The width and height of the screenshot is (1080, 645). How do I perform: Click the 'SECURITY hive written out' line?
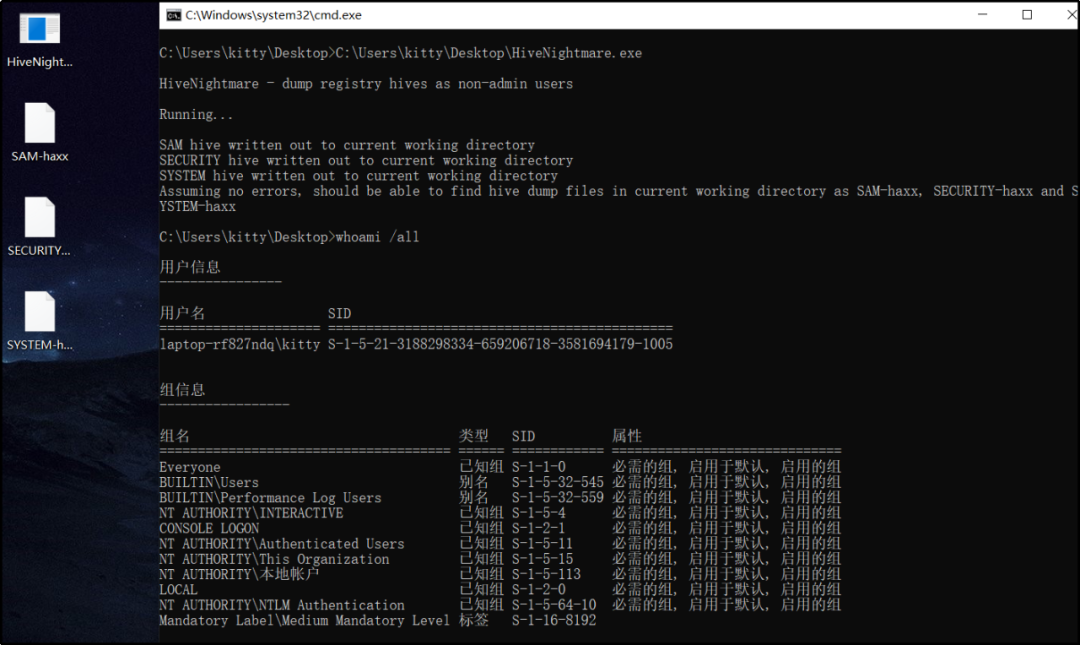coord(366,161)
